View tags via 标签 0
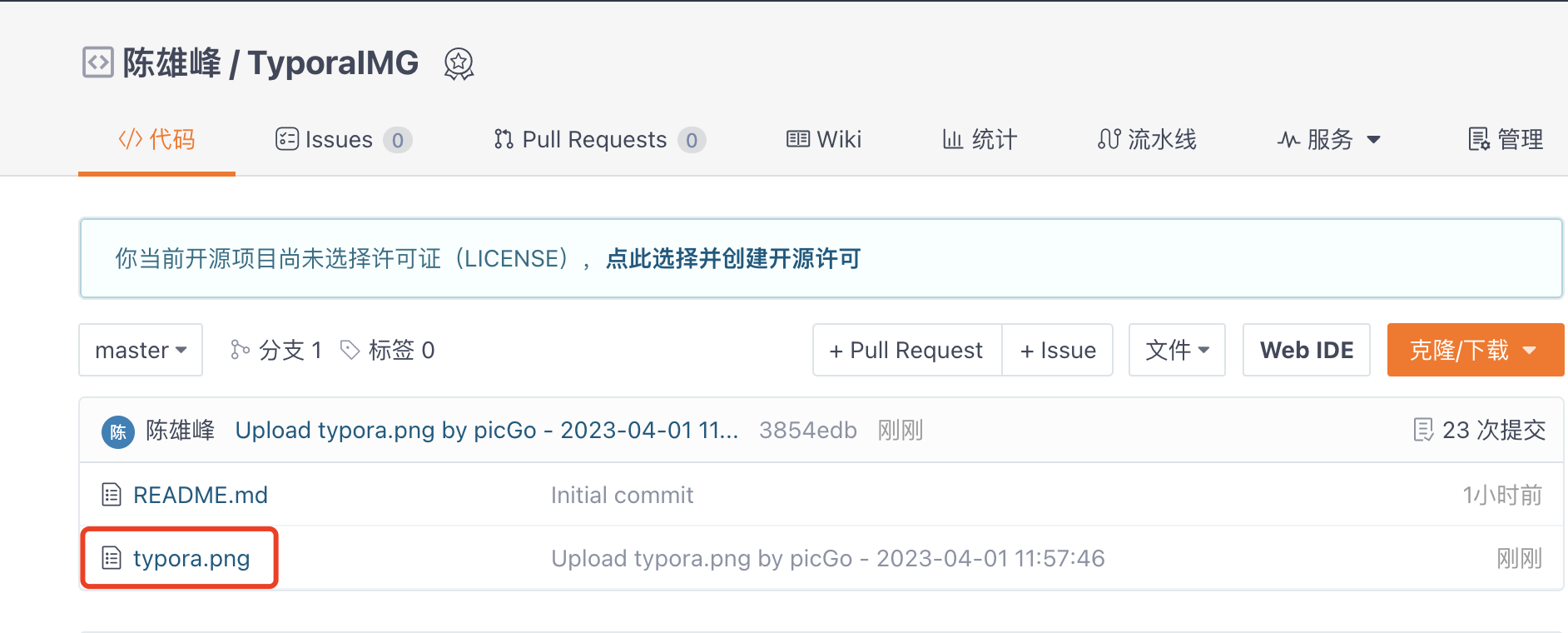 388,350
